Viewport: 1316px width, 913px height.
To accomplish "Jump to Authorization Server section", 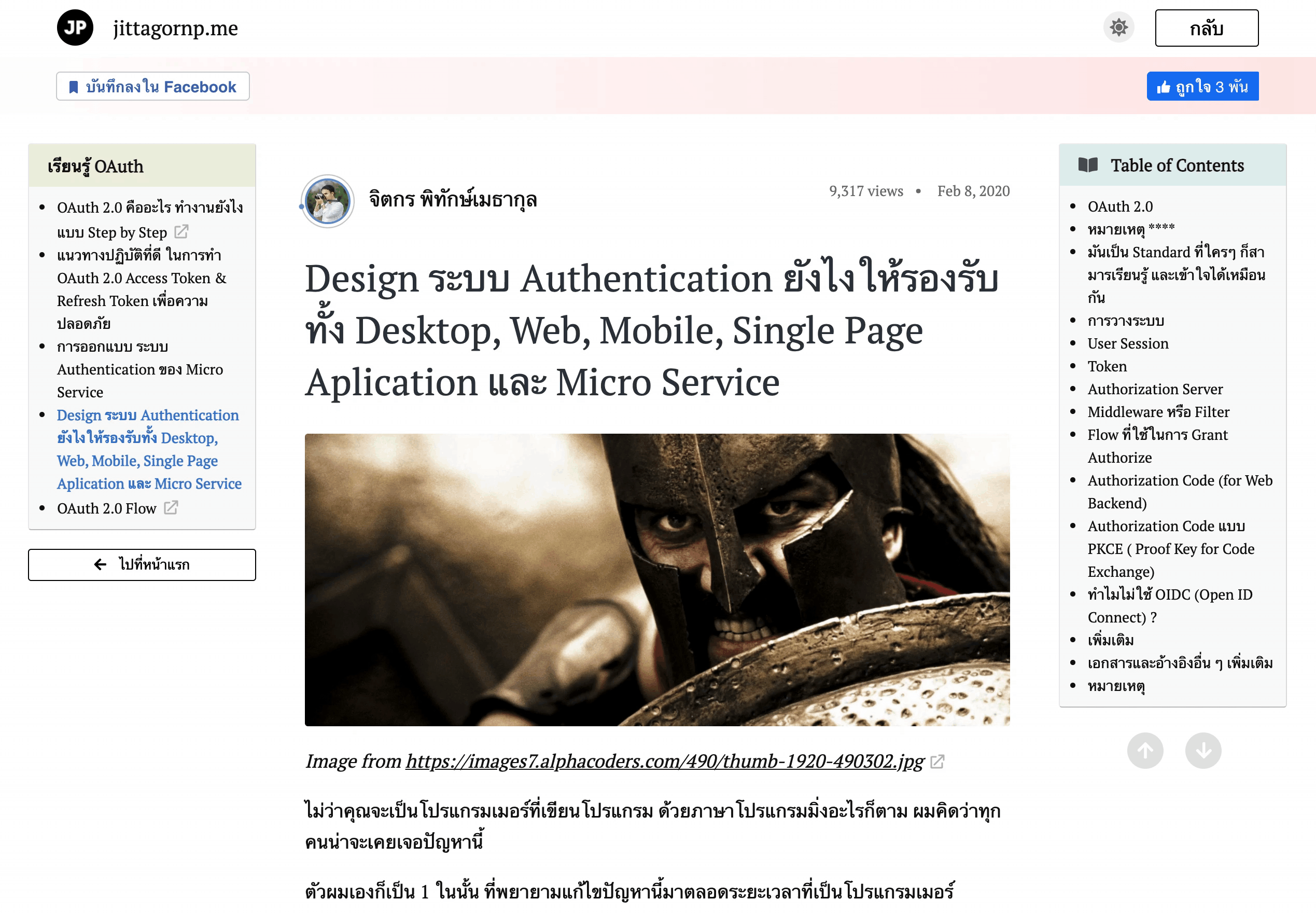I will point(1155,389).
